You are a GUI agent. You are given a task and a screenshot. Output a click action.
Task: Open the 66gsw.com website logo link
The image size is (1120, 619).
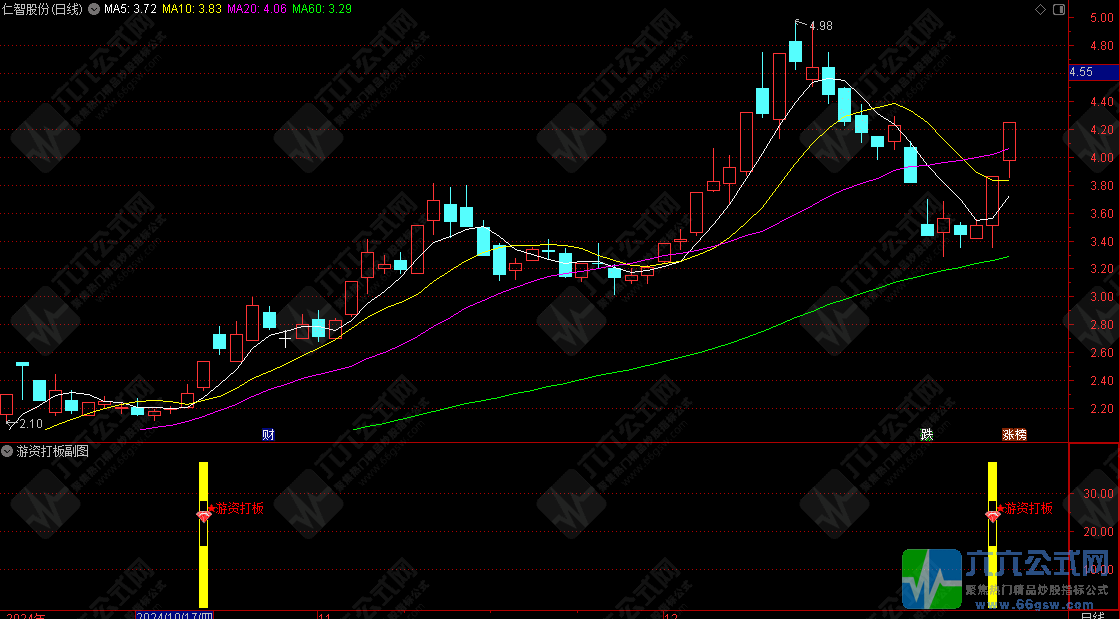(x=1008, y=580)
